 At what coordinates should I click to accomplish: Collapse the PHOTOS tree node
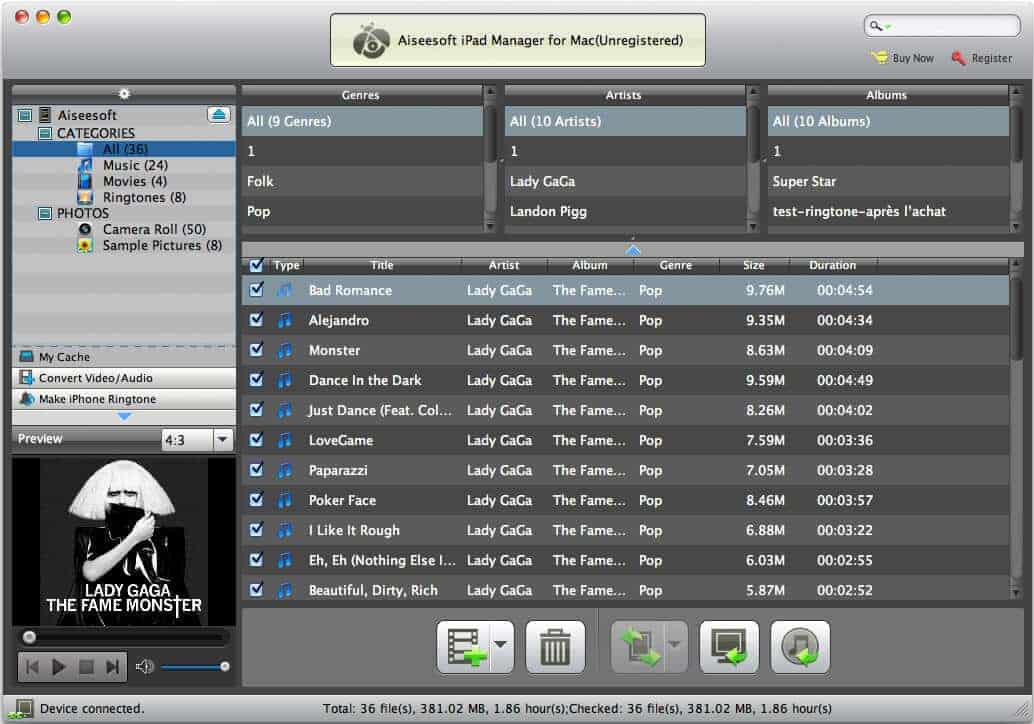click(x=45, y=213)
